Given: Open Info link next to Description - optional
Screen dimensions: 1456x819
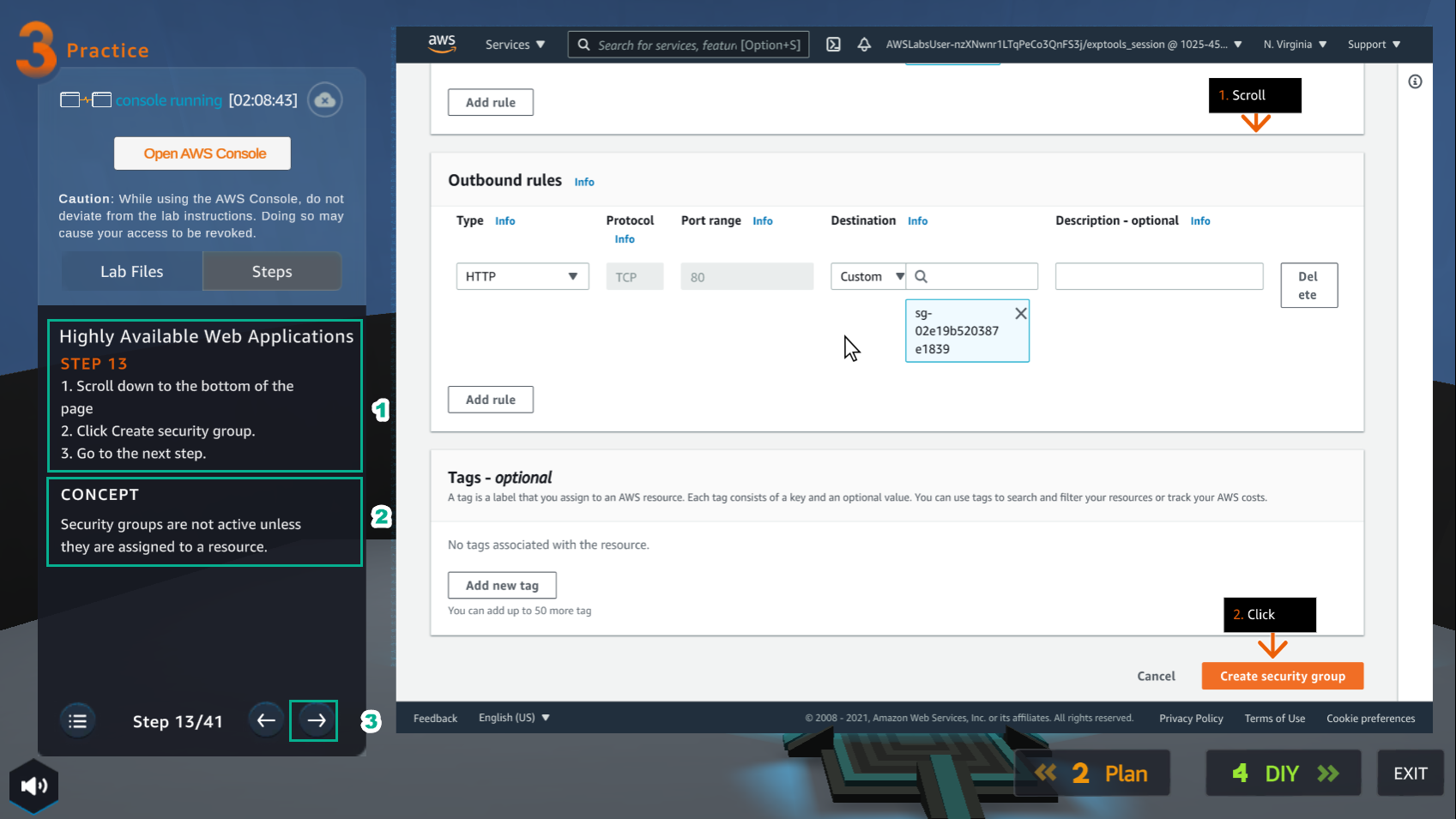Looking at the screenshot, I should (x=1200, y=221).
